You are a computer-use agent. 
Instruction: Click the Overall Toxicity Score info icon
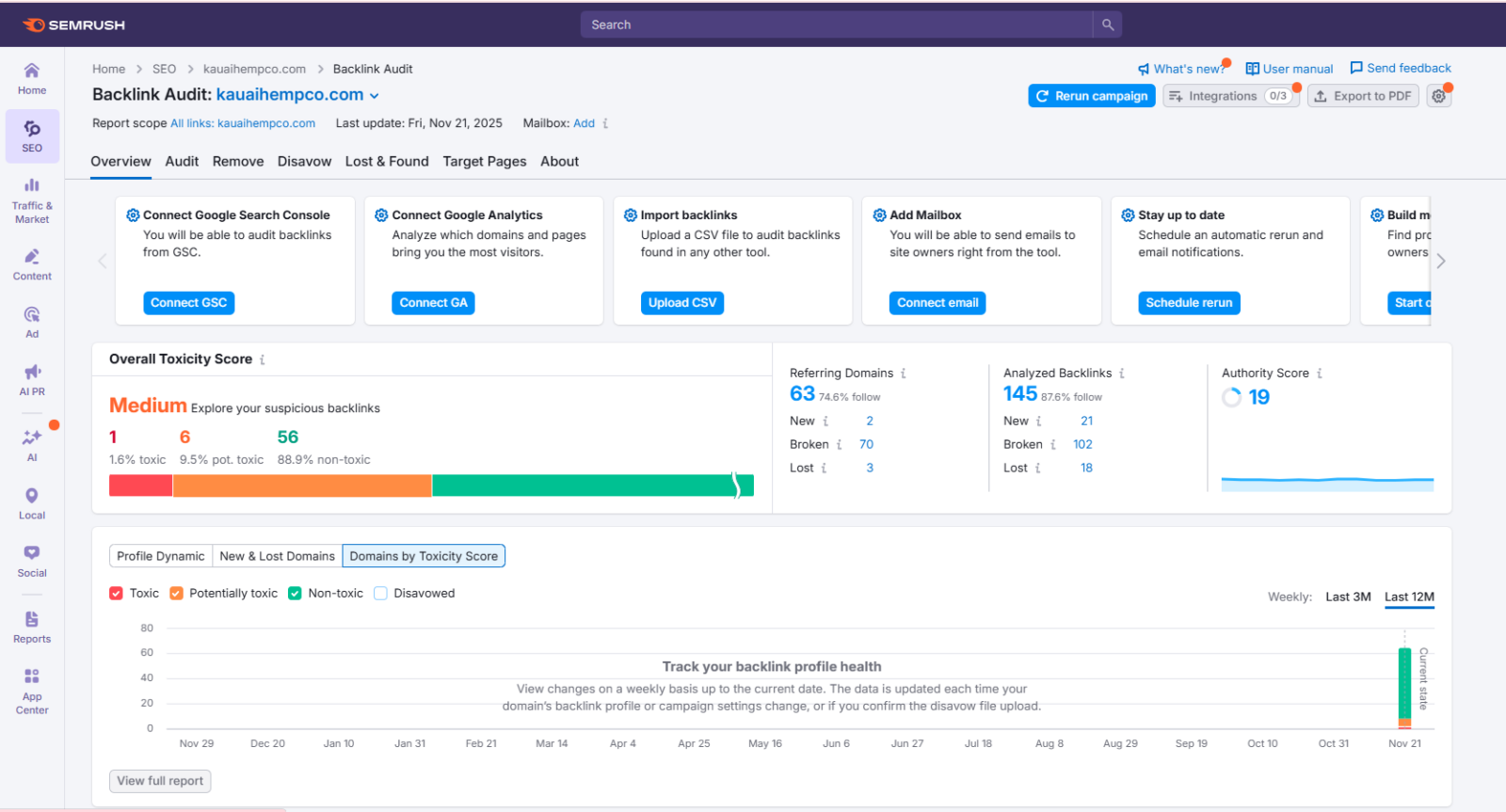click(263, 359)
